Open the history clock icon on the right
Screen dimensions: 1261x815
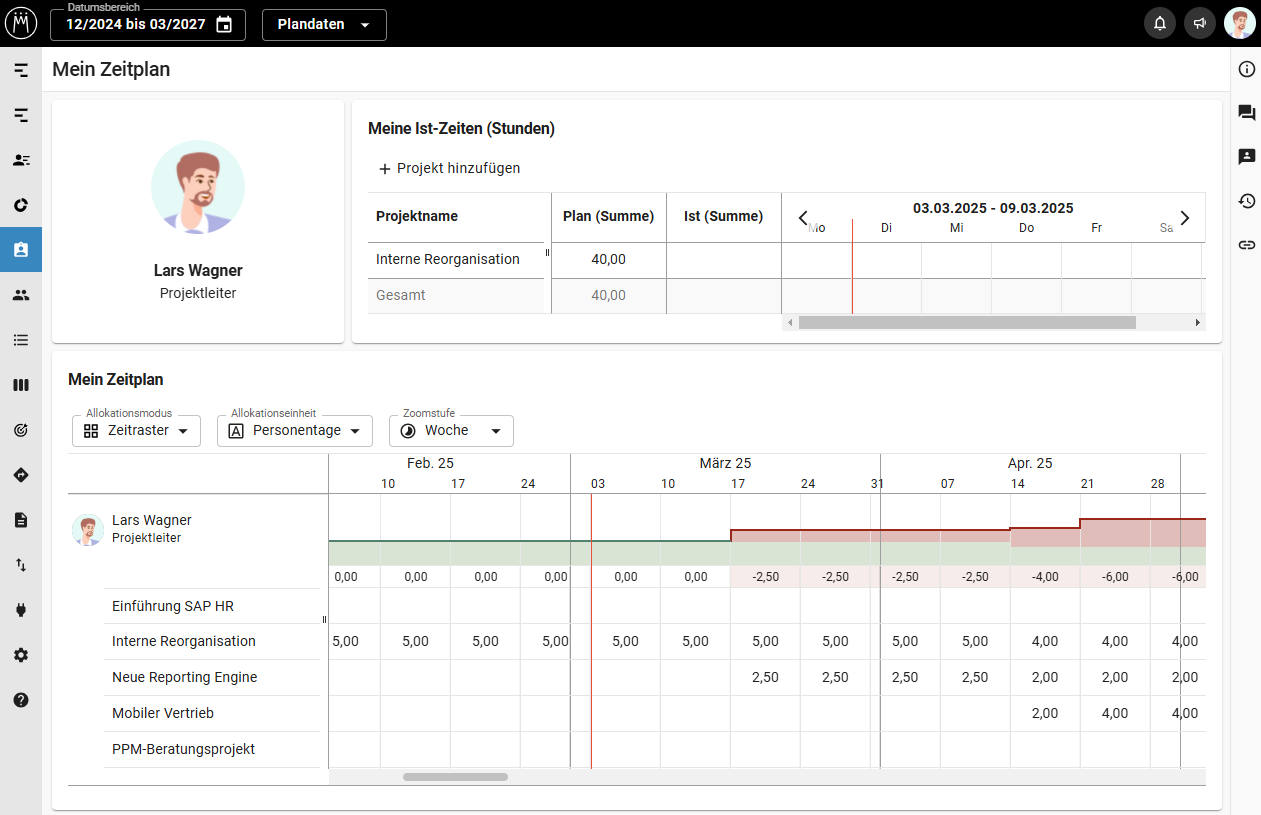pyautogui.click(x=1247, y=201)
